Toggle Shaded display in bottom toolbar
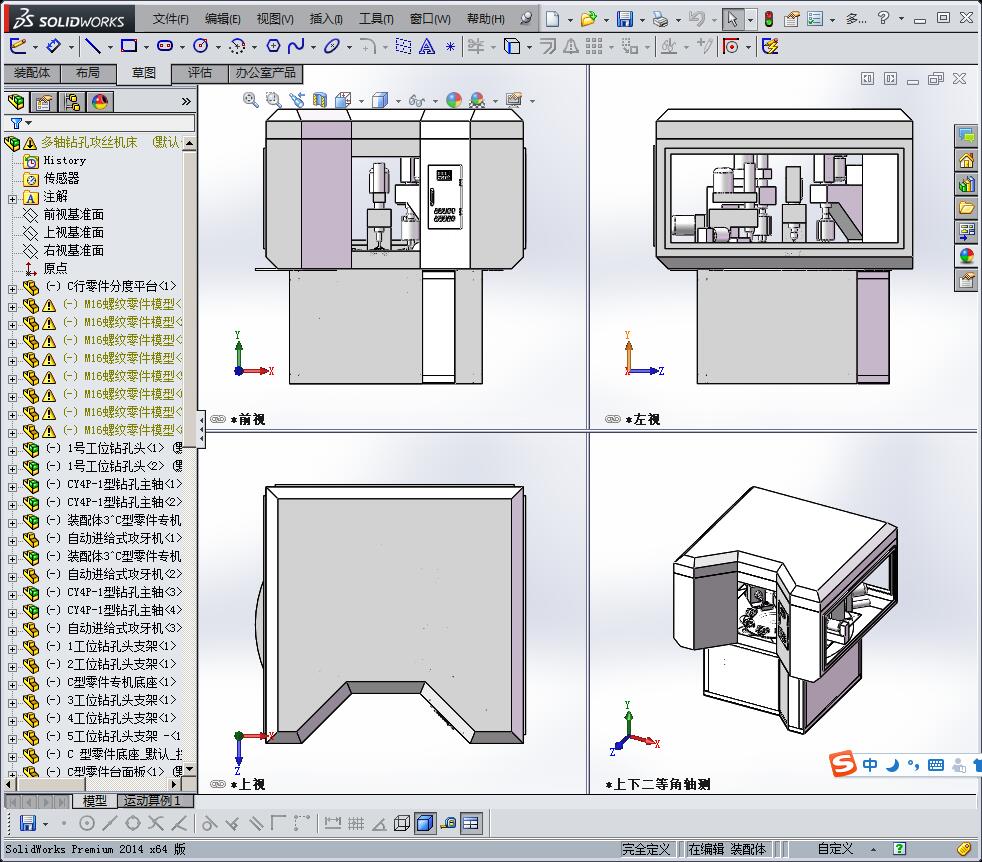982x862 pixels. [x=425, y=823]
